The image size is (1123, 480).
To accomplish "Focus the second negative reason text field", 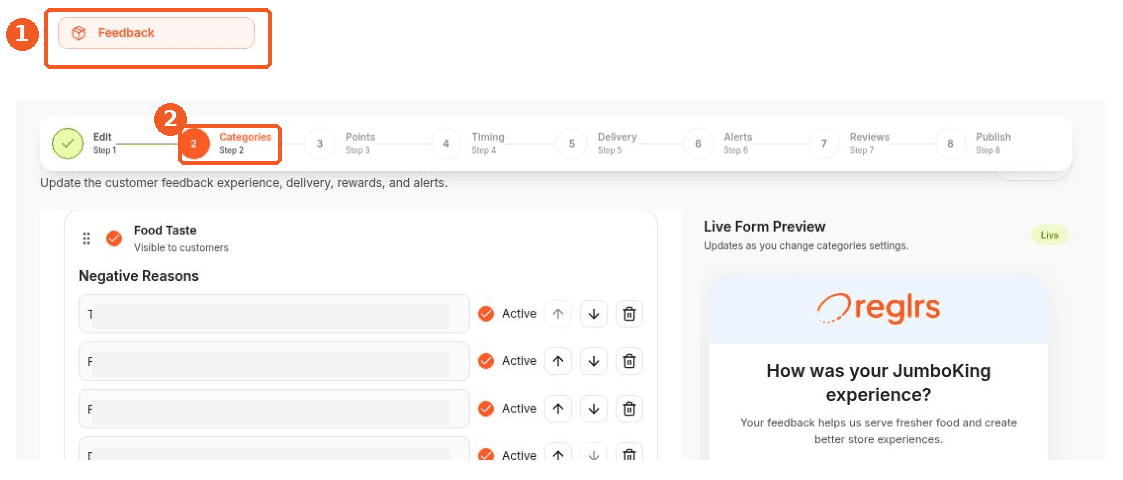I will pyautogui.click(x=274, y=361).
